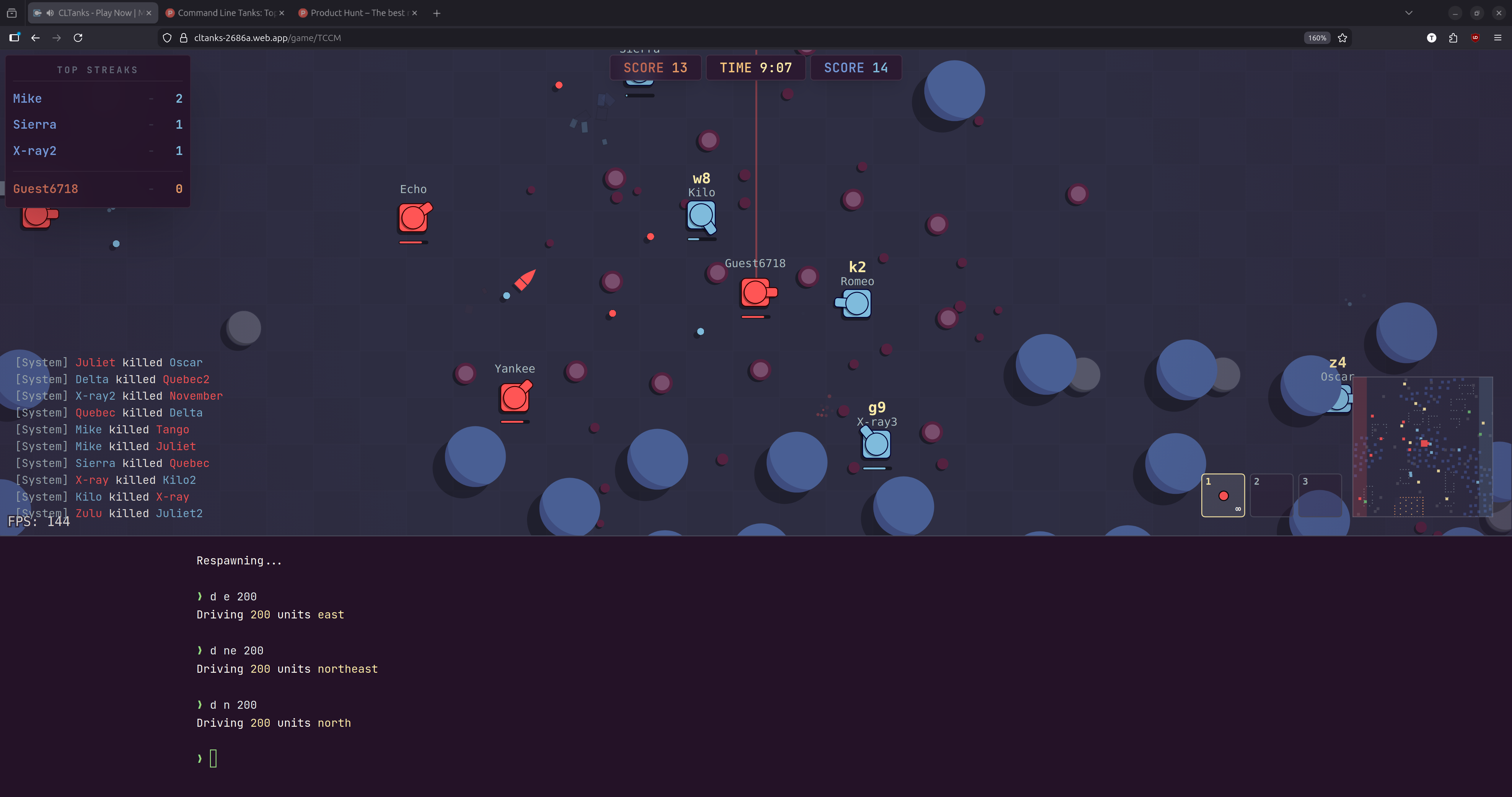Reset zoom by clicking the 160% indicator
Image resolution: width=1512 pixels, height=797 pixels.
(1317, 37)
